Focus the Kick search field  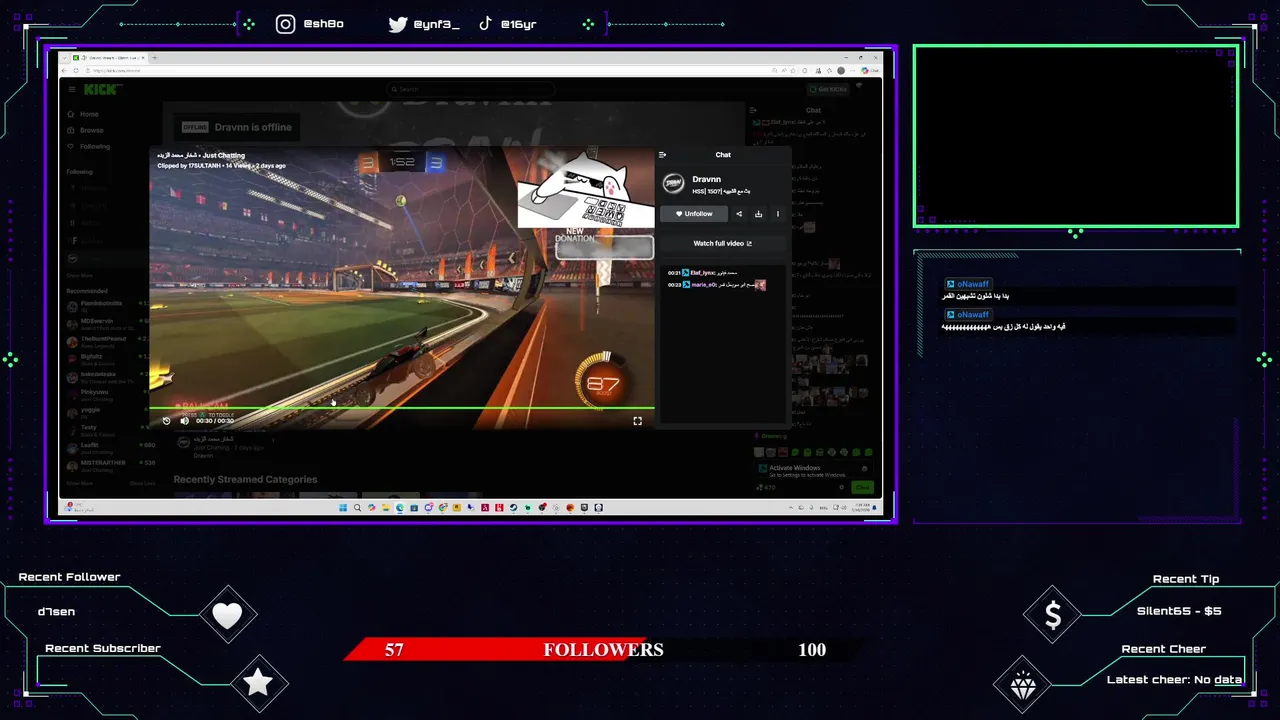pos(470,89)
